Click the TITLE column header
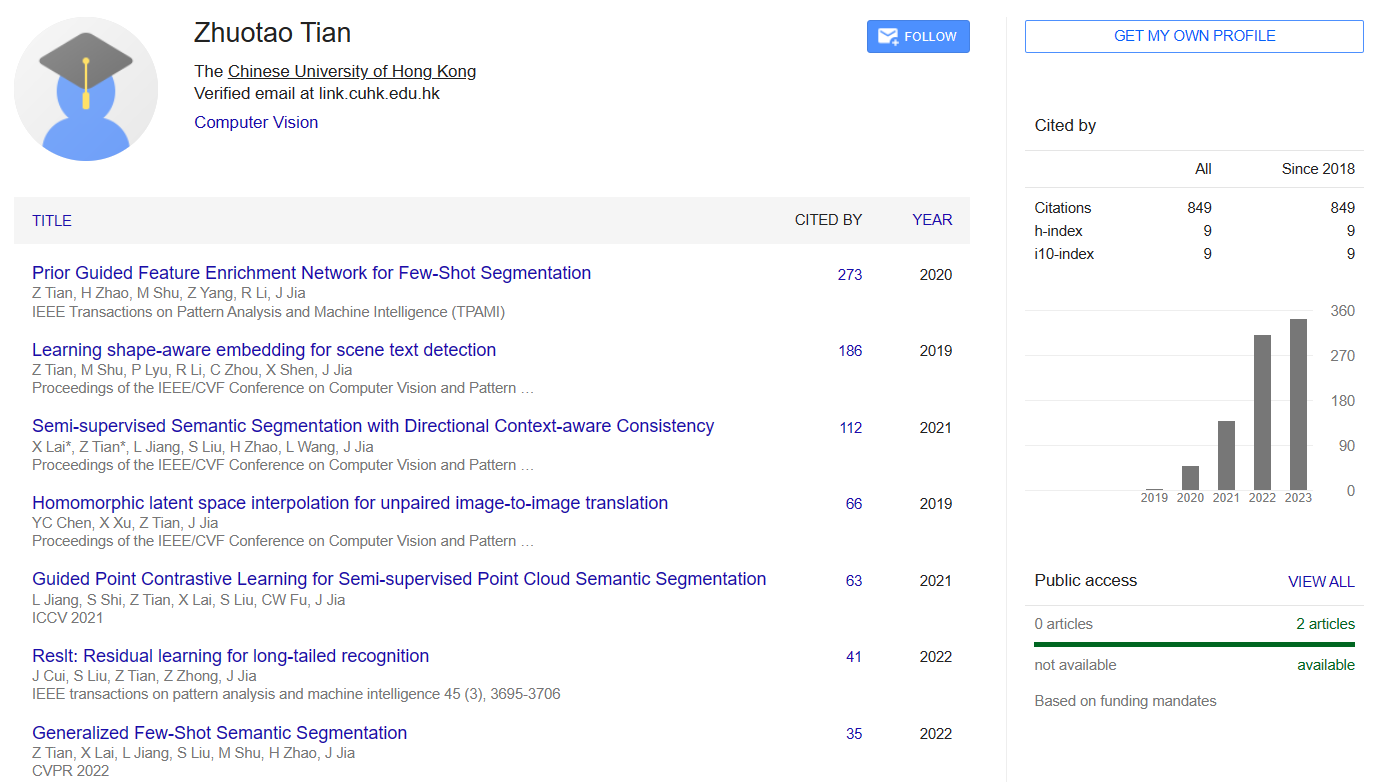 pos(51,219)
